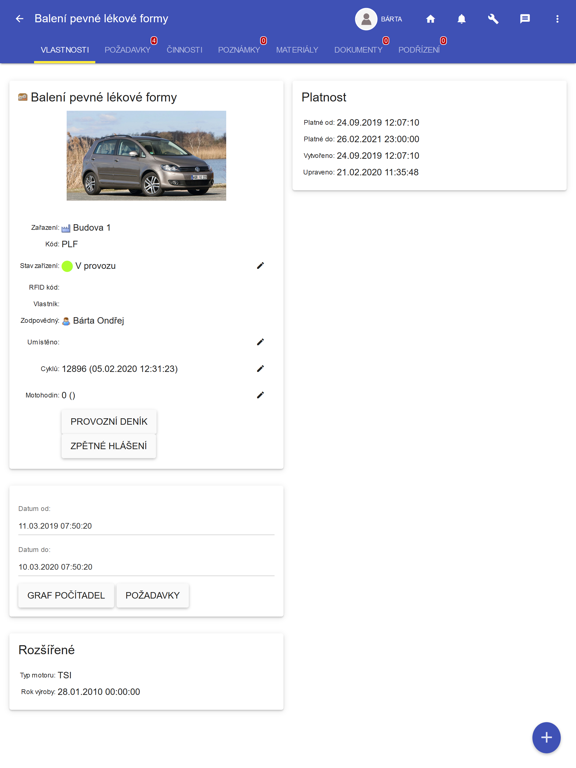Click the PLF code value
The height and width of the screenshot is (768, 576).
(x=70, y=244)
